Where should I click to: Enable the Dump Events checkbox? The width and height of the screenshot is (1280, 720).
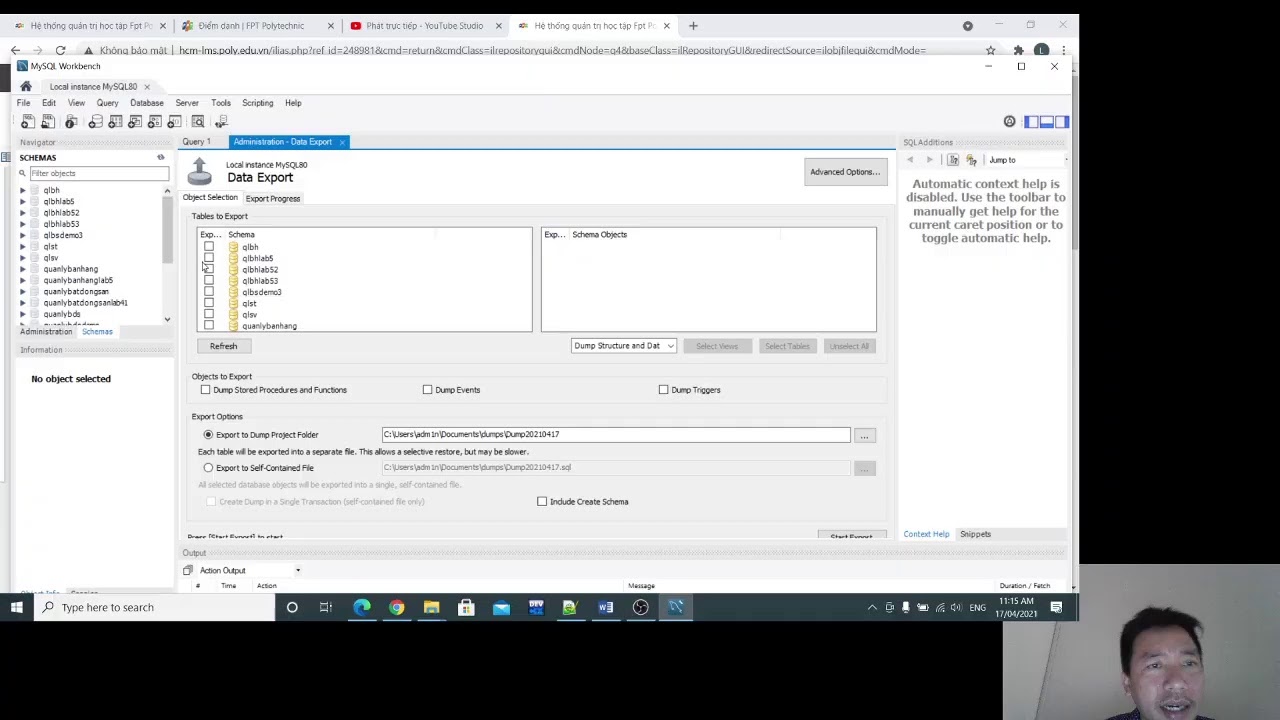427,390
